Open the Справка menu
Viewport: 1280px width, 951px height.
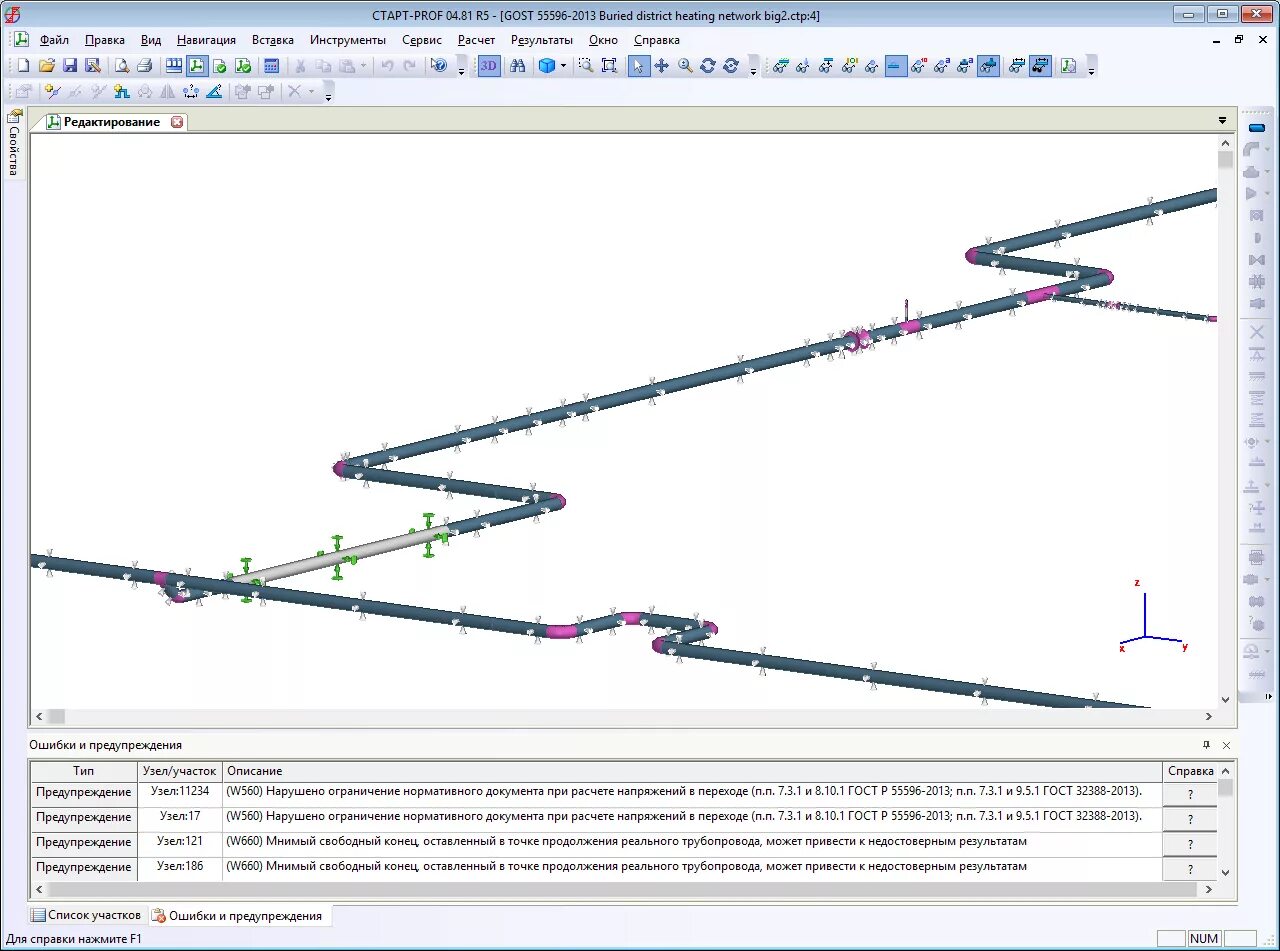(x=657, y=40)
